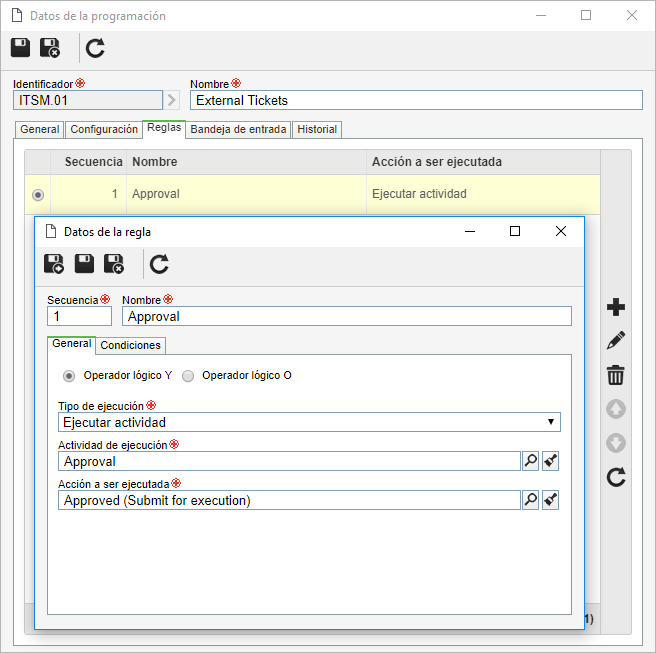Click the save icon in Datos de la regla
This screenshot has width=656, height=653.
[84, 264]
